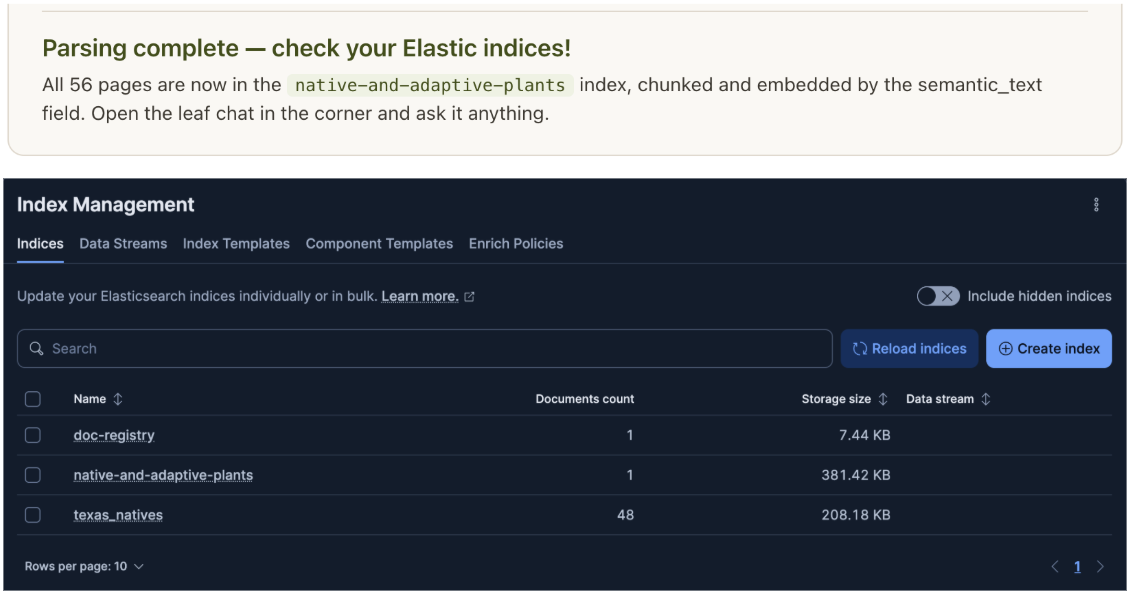Click the documents count value 48
This screenshot has height=594, width=1130.
[x=626, y=515]
